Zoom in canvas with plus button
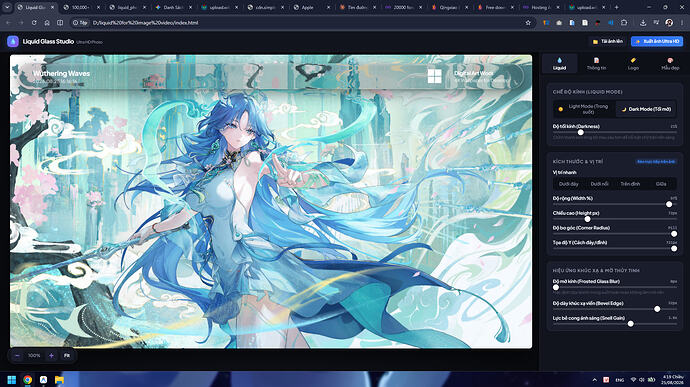Viewport: 690px width, 387px height. [51, 355]
